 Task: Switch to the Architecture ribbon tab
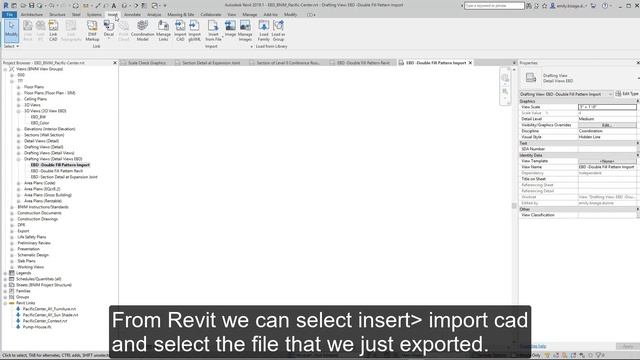click(x=31, y=14)
